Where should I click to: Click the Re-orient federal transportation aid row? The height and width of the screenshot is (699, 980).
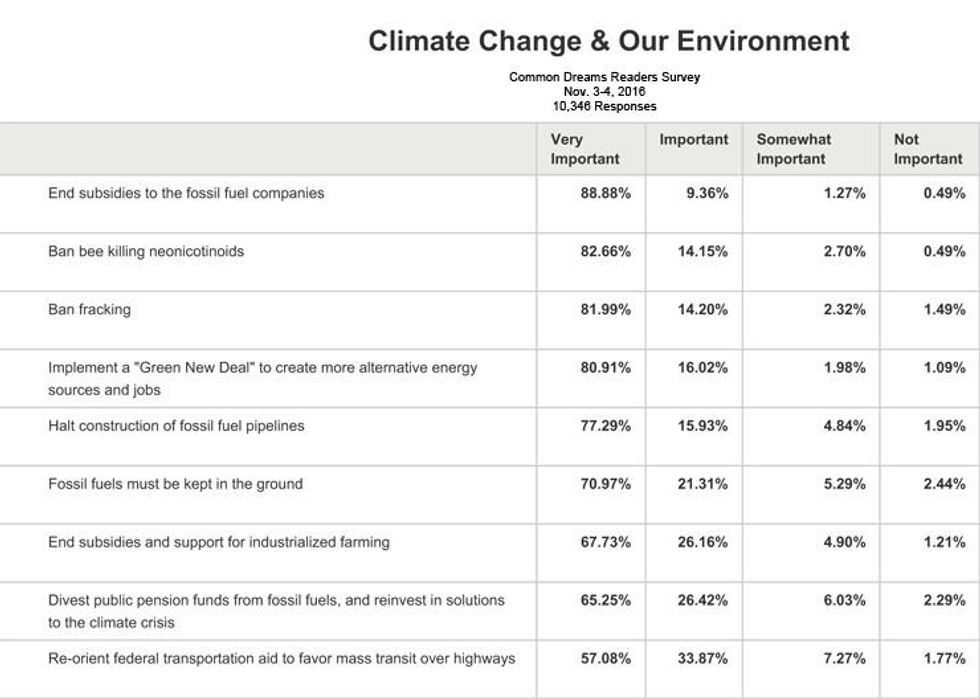281,658
